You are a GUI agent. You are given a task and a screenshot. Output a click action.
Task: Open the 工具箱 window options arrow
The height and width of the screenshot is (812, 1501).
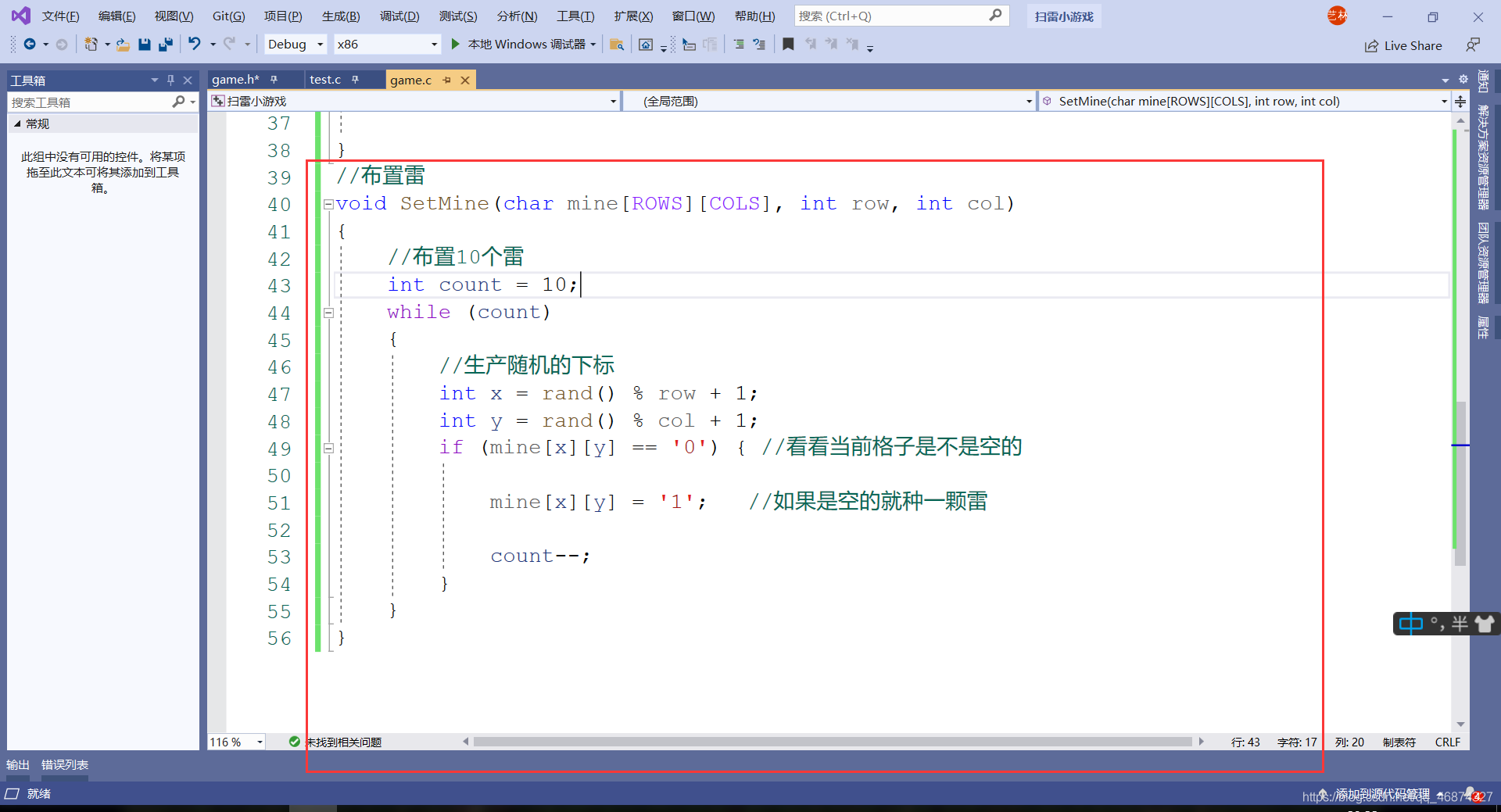pyautogui.click(x=154, y=80)
